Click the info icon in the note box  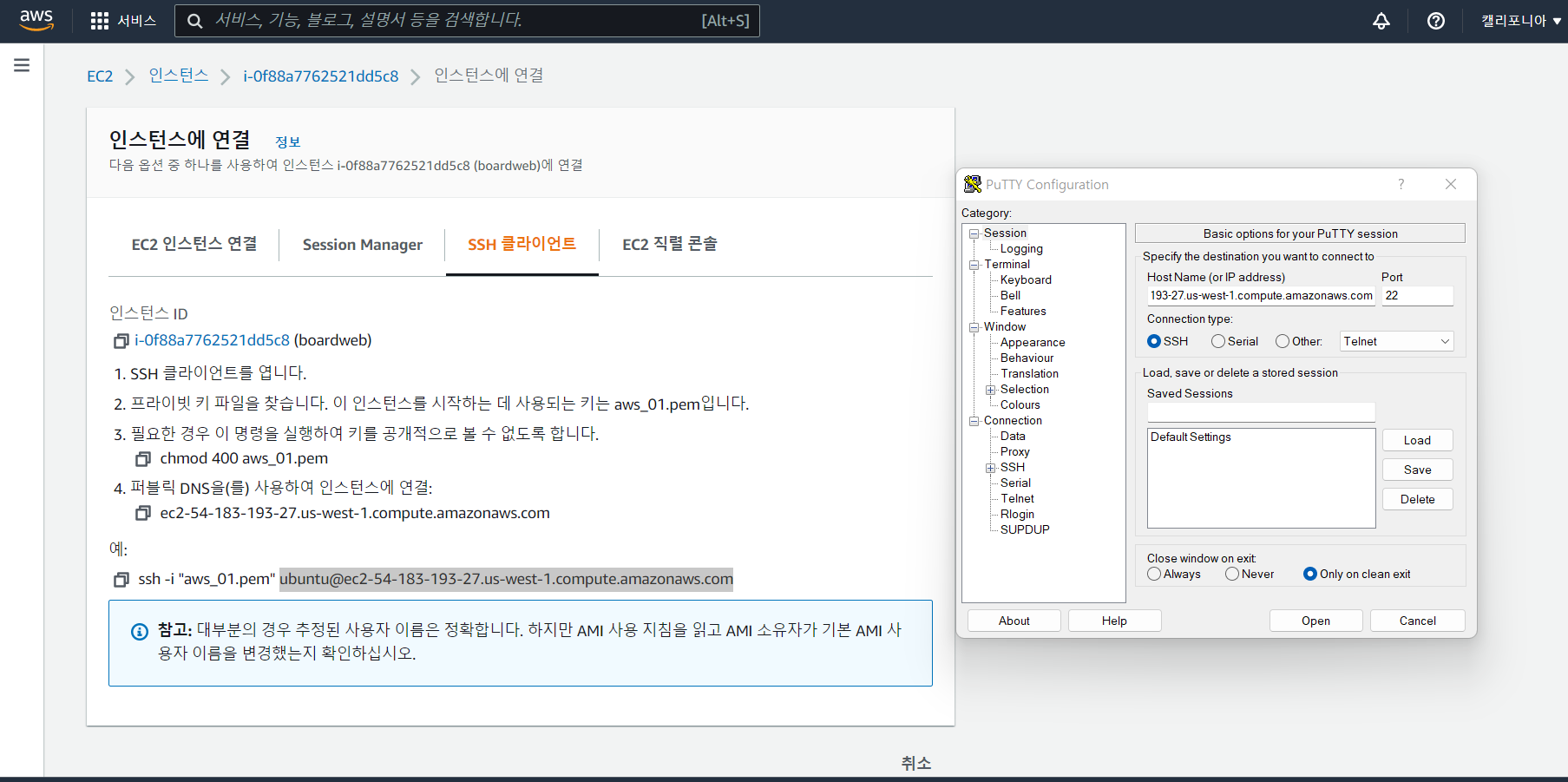click(x=140, y=632)
